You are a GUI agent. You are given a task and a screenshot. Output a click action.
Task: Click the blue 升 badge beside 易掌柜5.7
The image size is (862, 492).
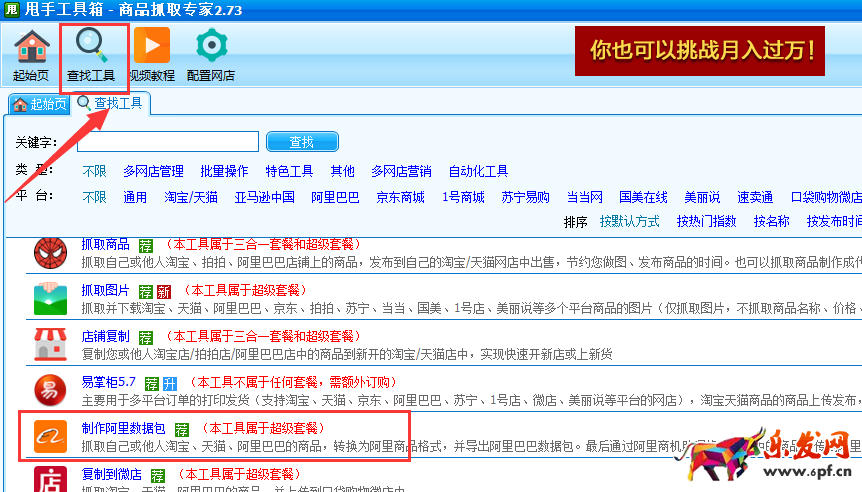click(170, 384)
